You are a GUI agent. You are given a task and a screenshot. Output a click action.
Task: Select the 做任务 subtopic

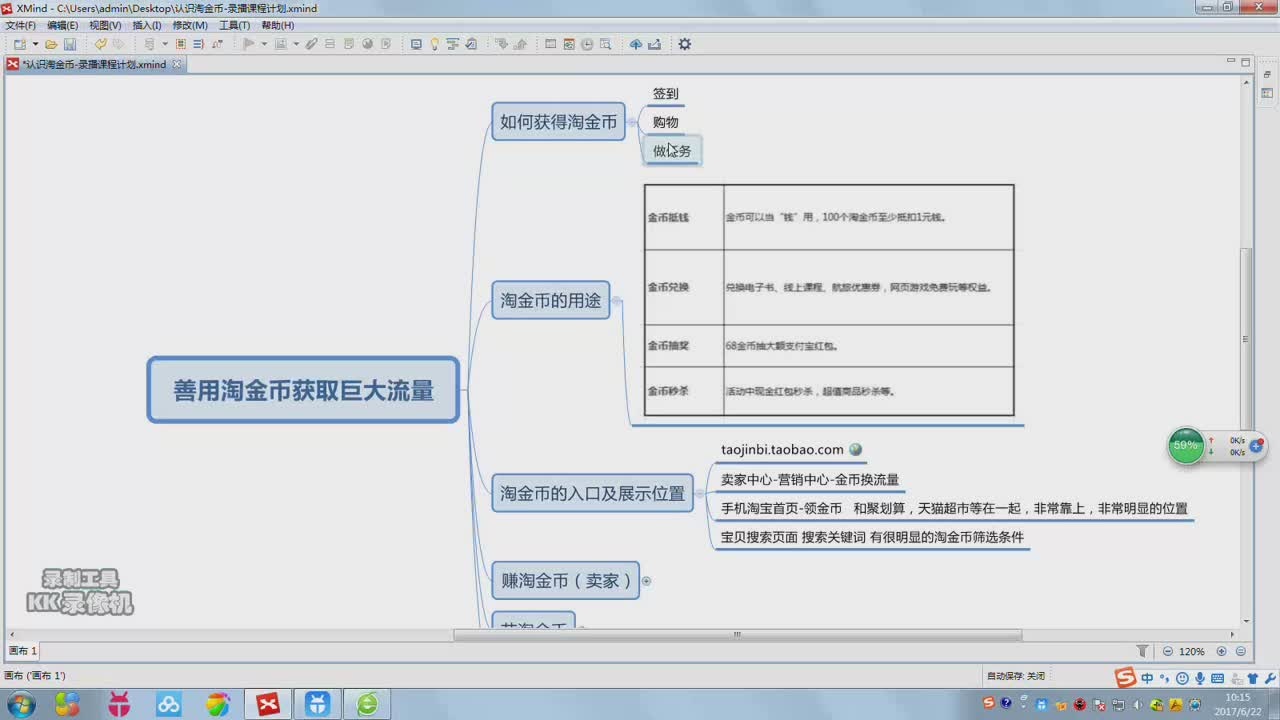[x=672, y=151]
